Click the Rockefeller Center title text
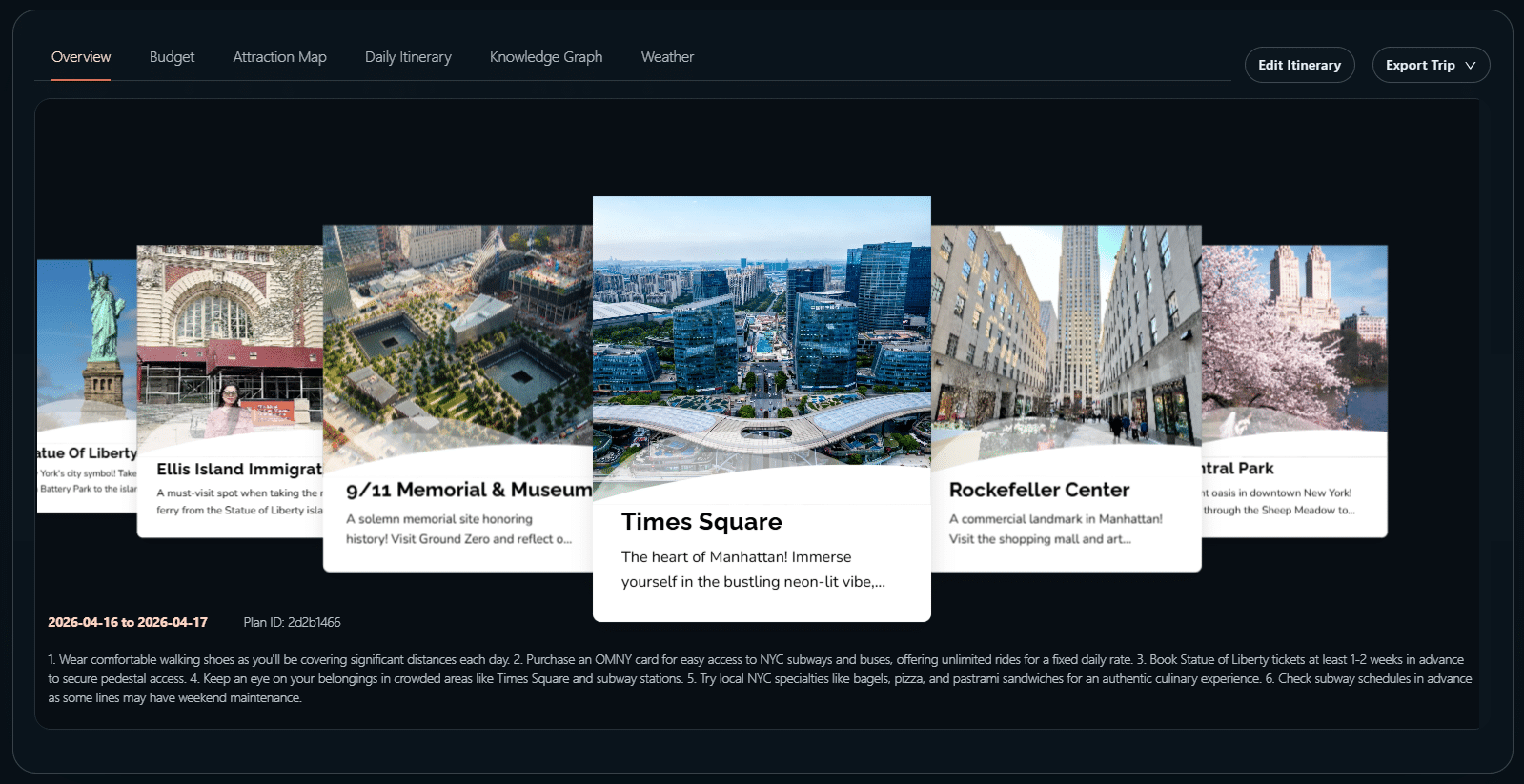Viewport: 1524px width, 784px height. [1039, 490]
